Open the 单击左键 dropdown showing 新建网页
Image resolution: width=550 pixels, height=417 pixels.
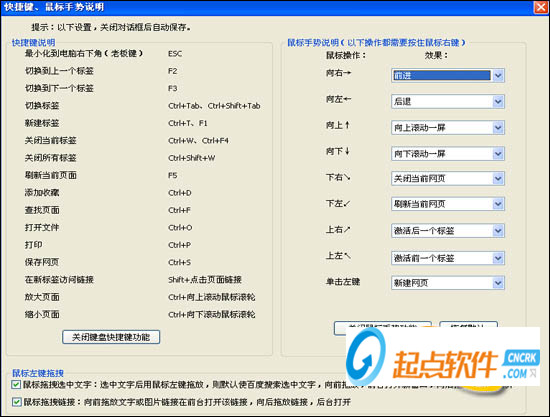pyautogui.click(x=448, y=283)
